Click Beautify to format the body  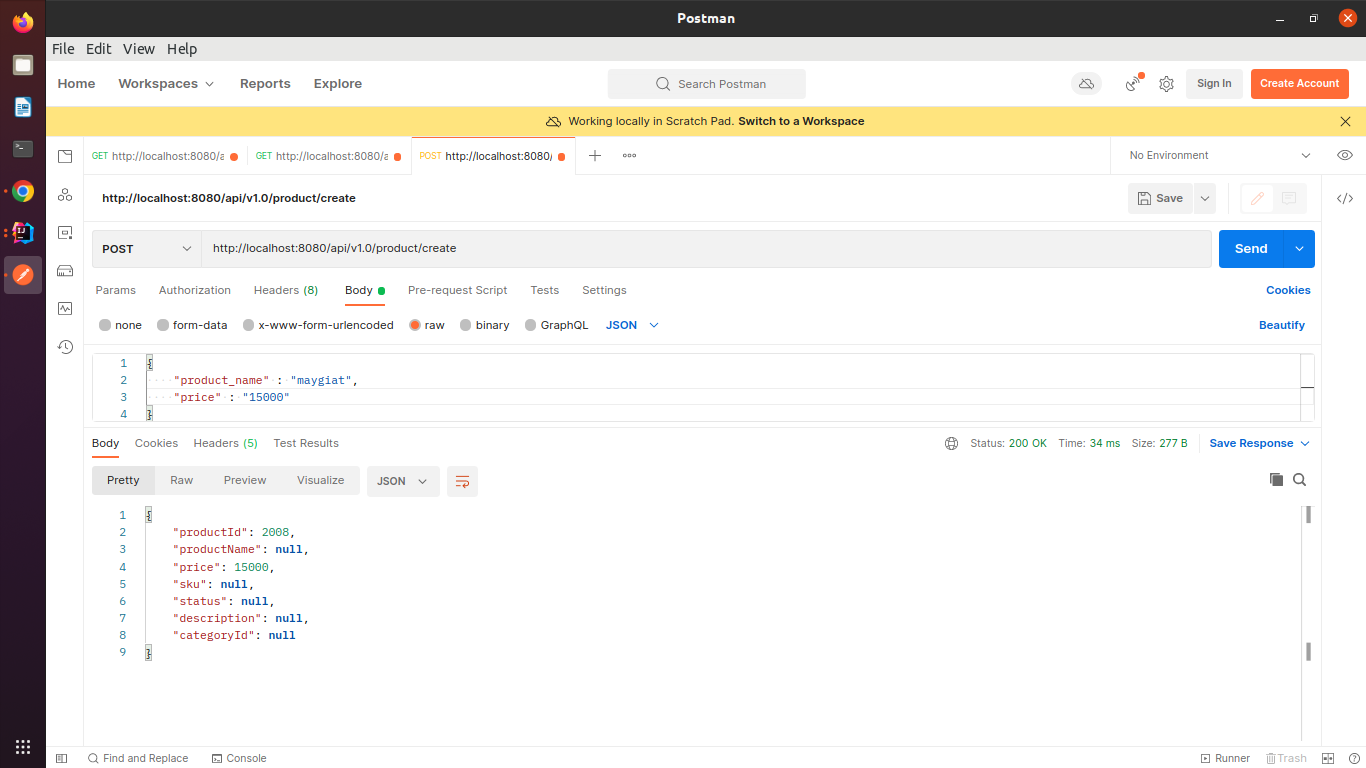click(x=1282, y=325)
